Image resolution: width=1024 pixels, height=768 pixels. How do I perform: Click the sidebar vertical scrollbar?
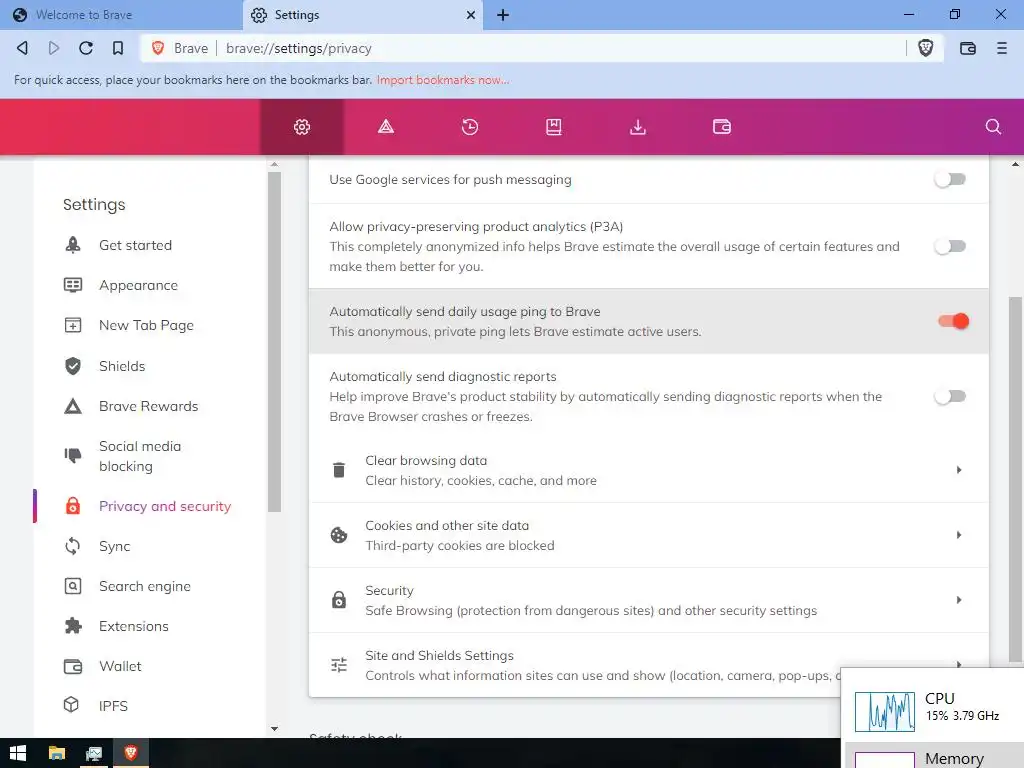(274, 342)
